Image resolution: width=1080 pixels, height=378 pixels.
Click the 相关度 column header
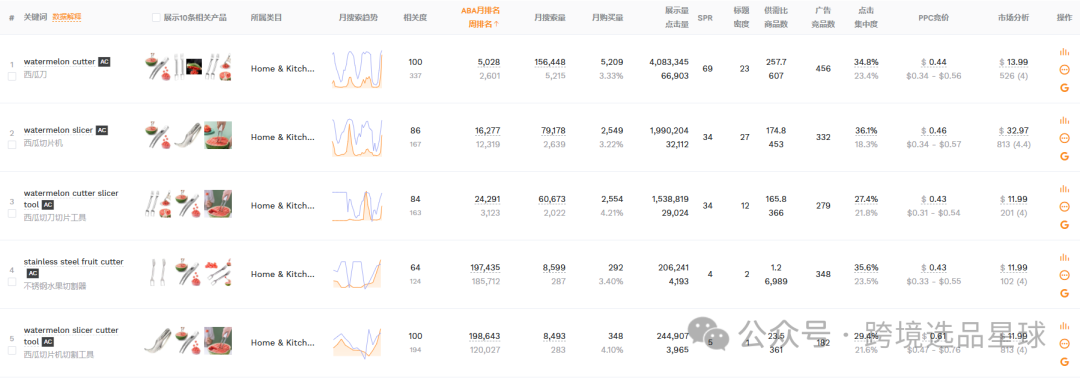pyautogui.click(x=415, y=17)
